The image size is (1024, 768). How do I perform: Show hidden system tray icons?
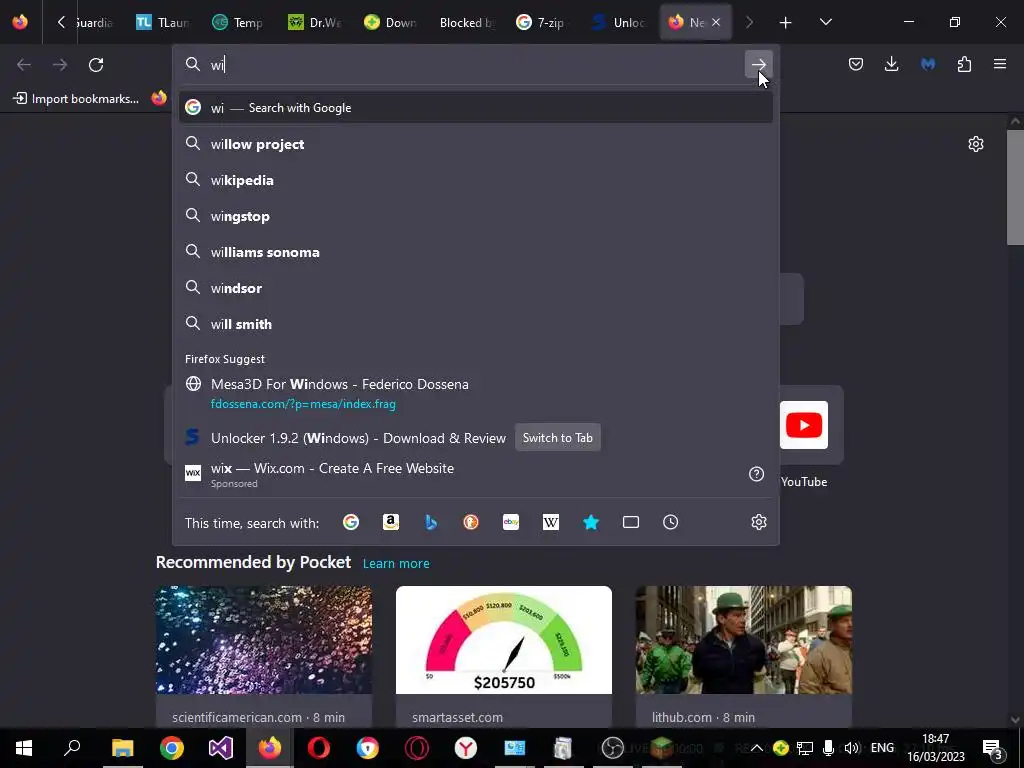(756, 748)
